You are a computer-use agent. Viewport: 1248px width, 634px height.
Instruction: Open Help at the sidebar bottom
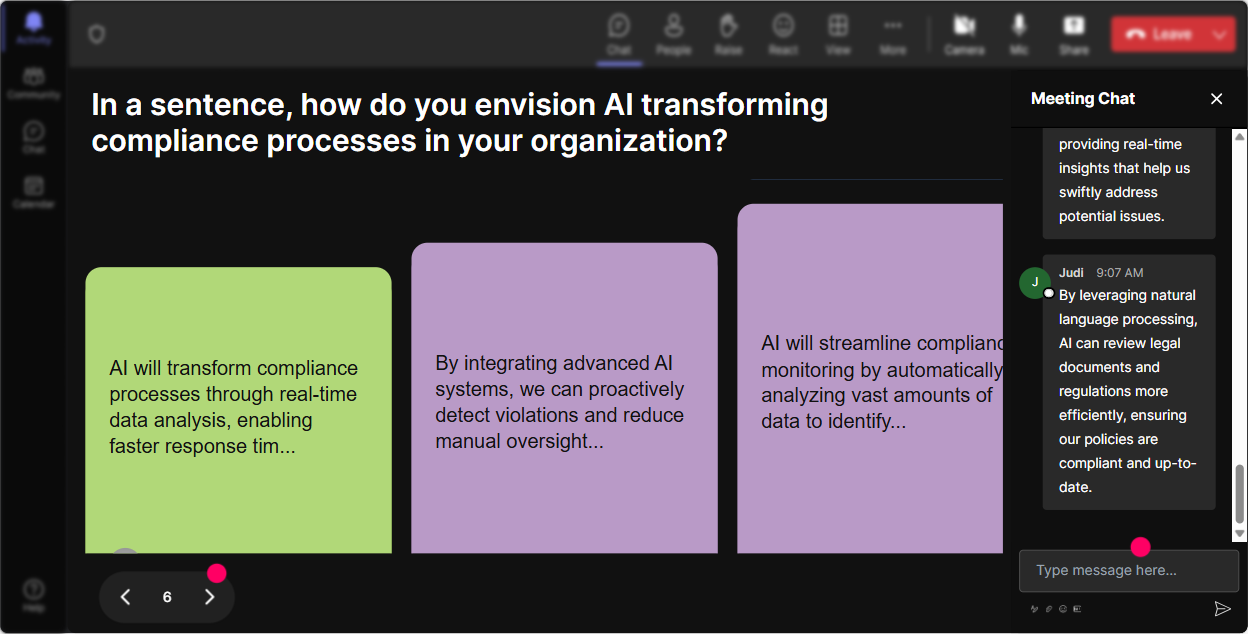pos(34,594)
